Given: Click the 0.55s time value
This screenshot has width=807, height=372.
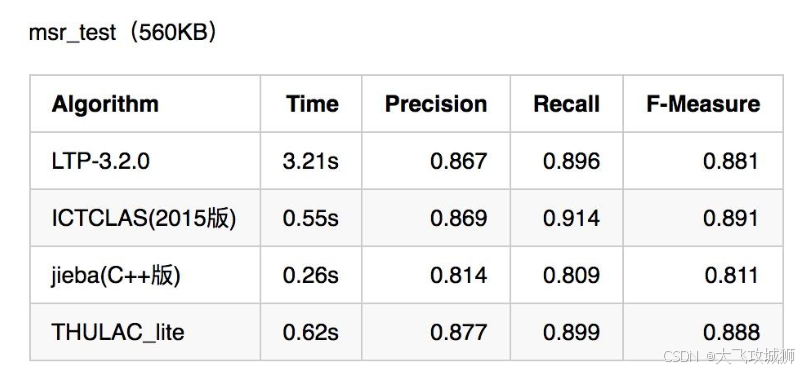Looking at the screenshot, I should pyautogui.click(x=311, y=219).
